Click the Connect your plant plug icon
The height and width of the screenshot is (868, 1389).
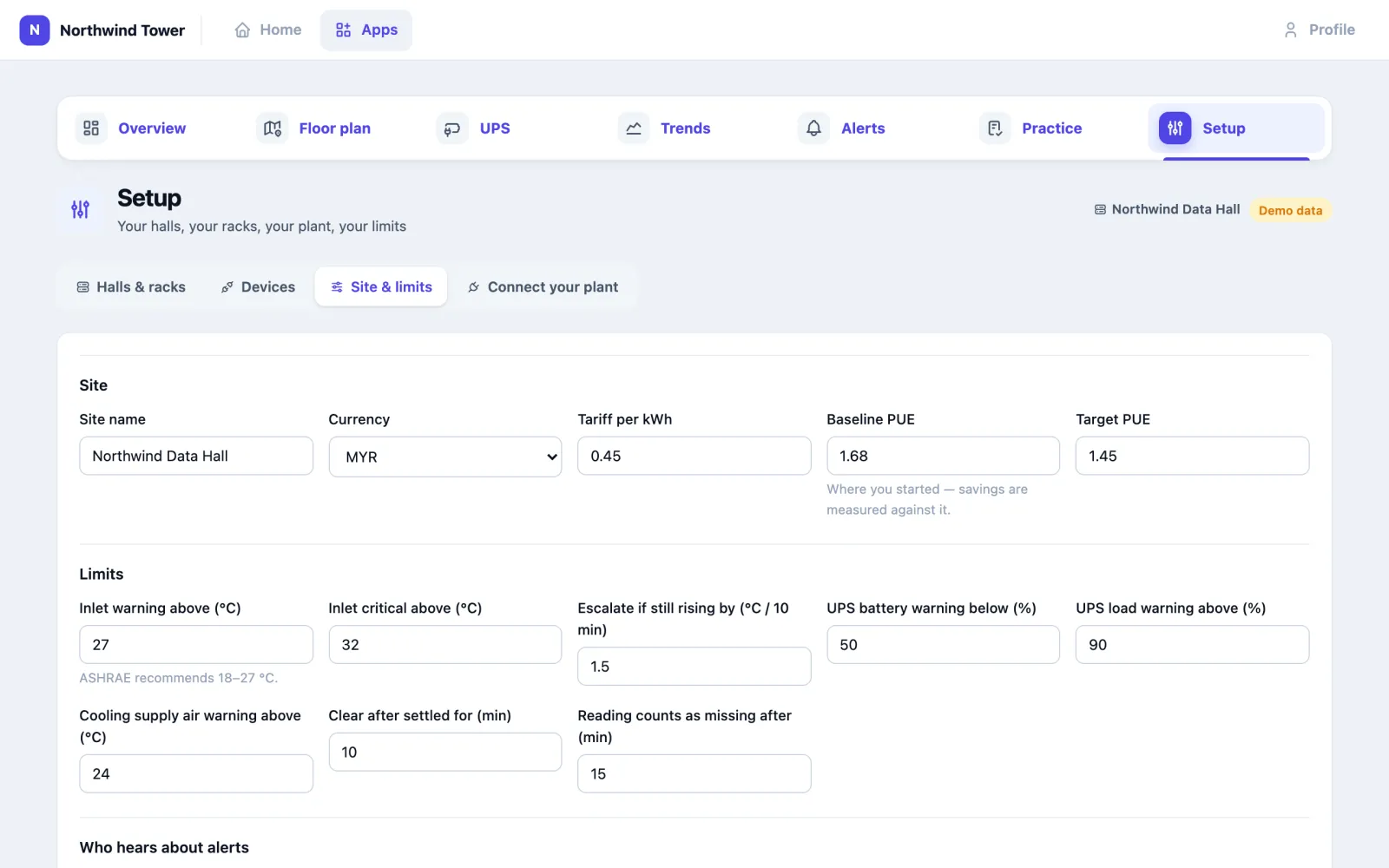(474, 287)
